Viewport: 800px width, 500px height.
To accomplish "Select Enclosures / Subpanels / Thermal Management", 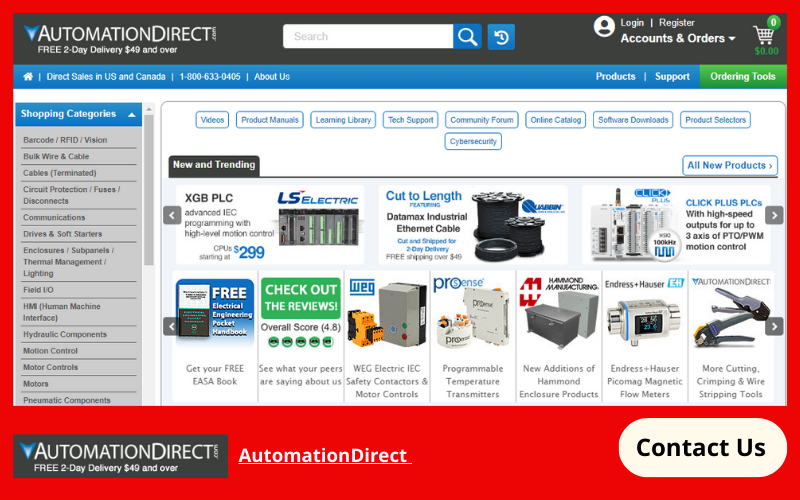I will 68,262.
